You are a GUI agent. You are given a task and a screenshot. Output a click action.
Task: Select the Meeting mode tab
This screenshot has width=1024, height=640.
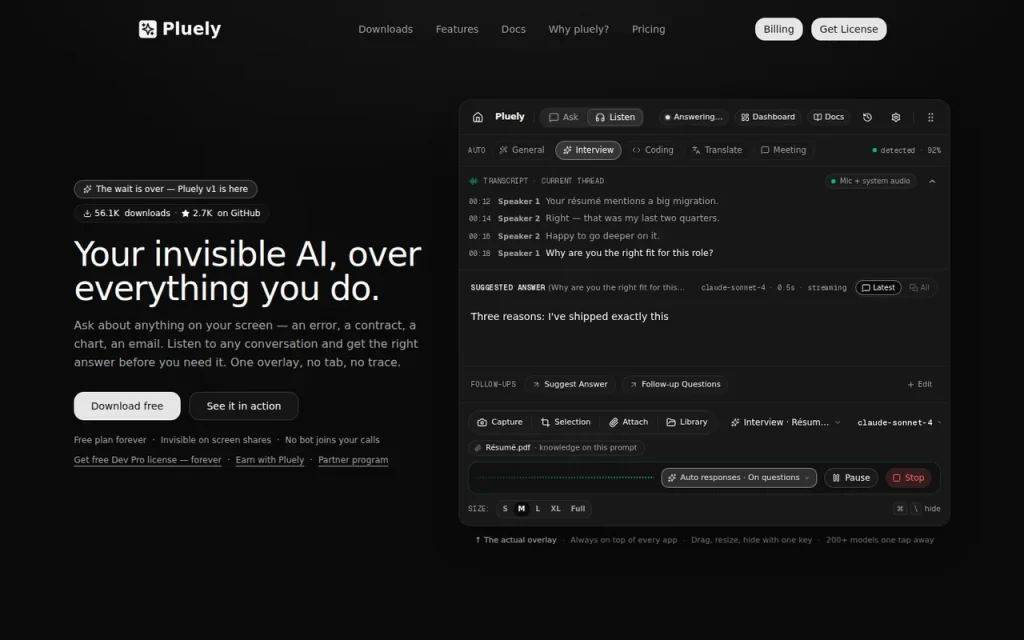pos(783,150)
